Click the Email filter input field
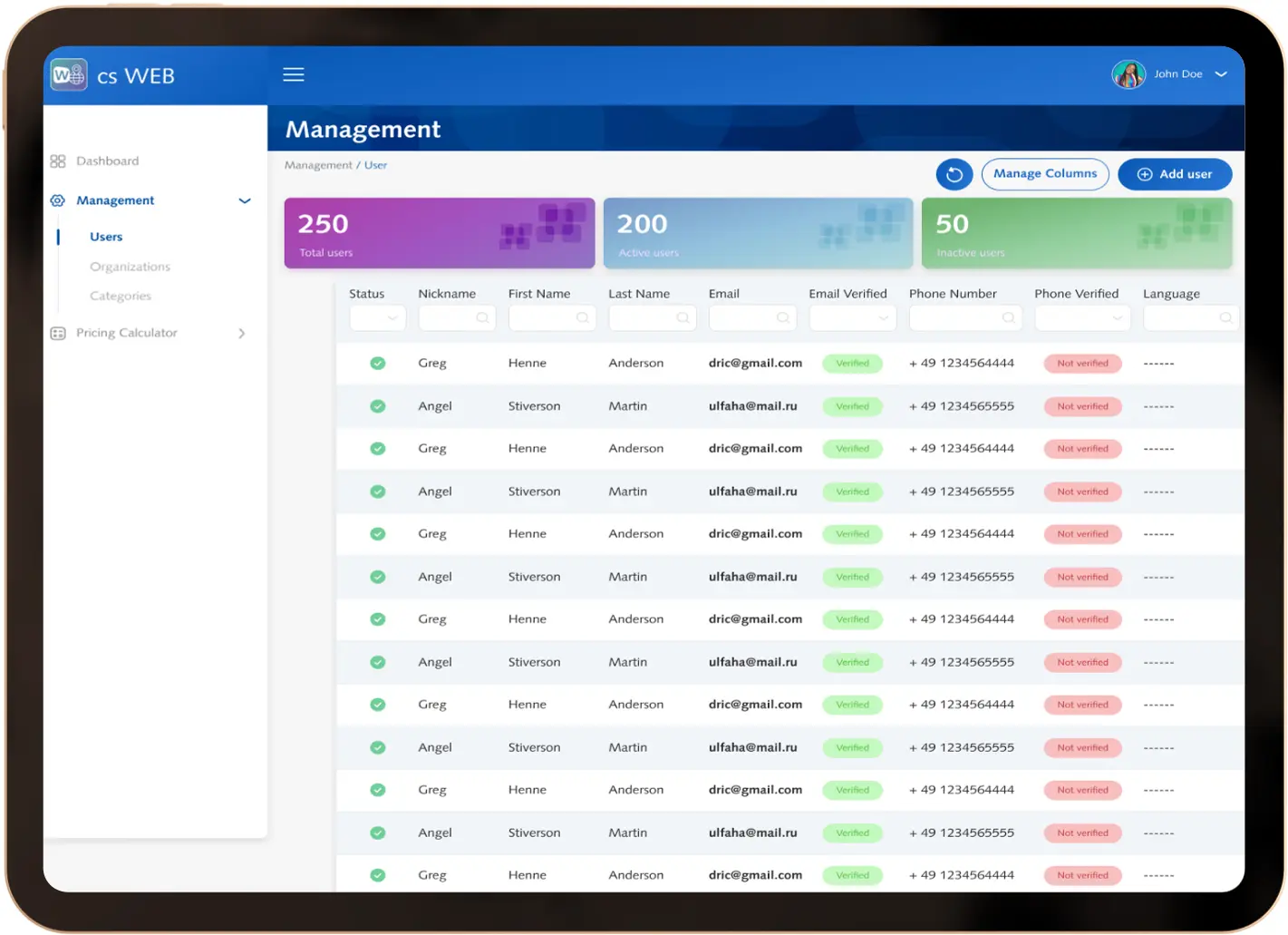 743,317
